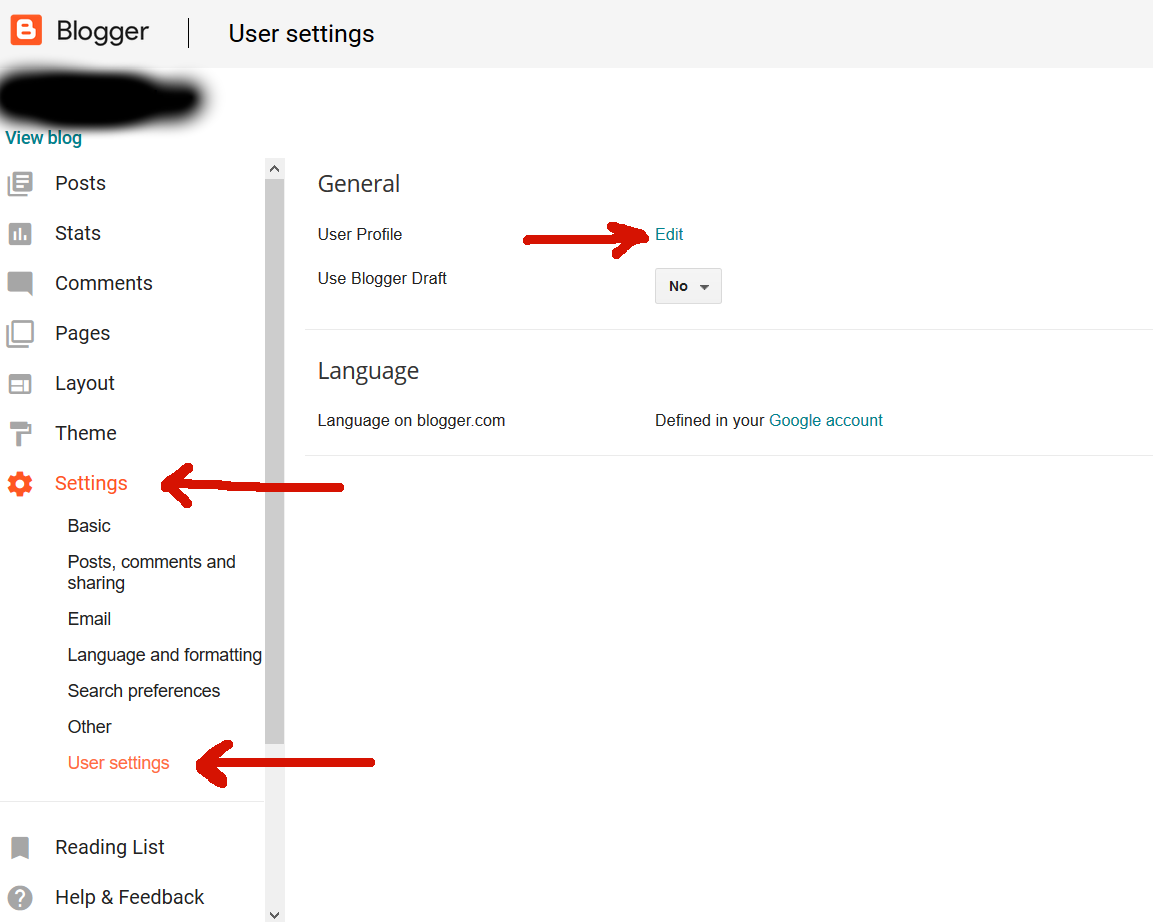Click the orange Settings gear icon

click(x=21, y=484)
